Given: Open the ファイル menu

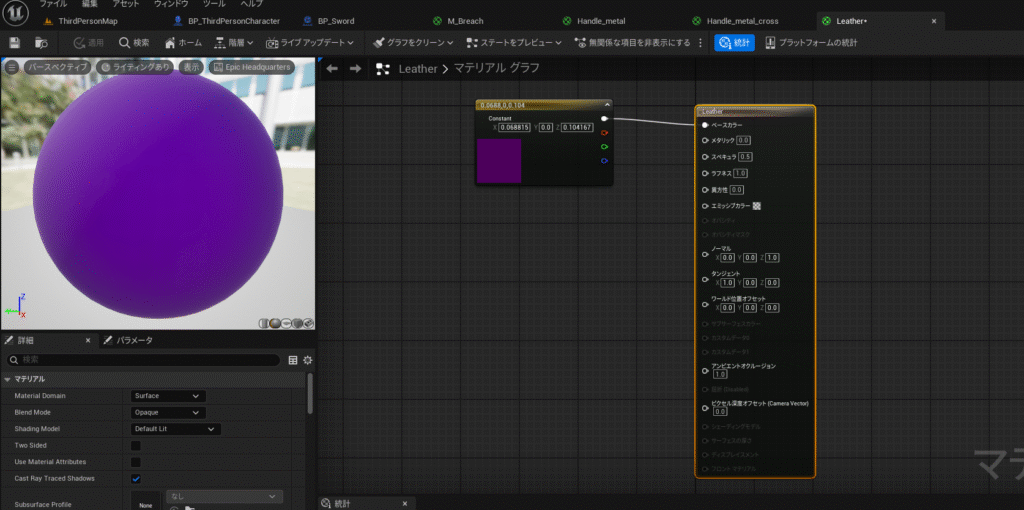Looking at the screenshot, I should (x=53, y=4).
